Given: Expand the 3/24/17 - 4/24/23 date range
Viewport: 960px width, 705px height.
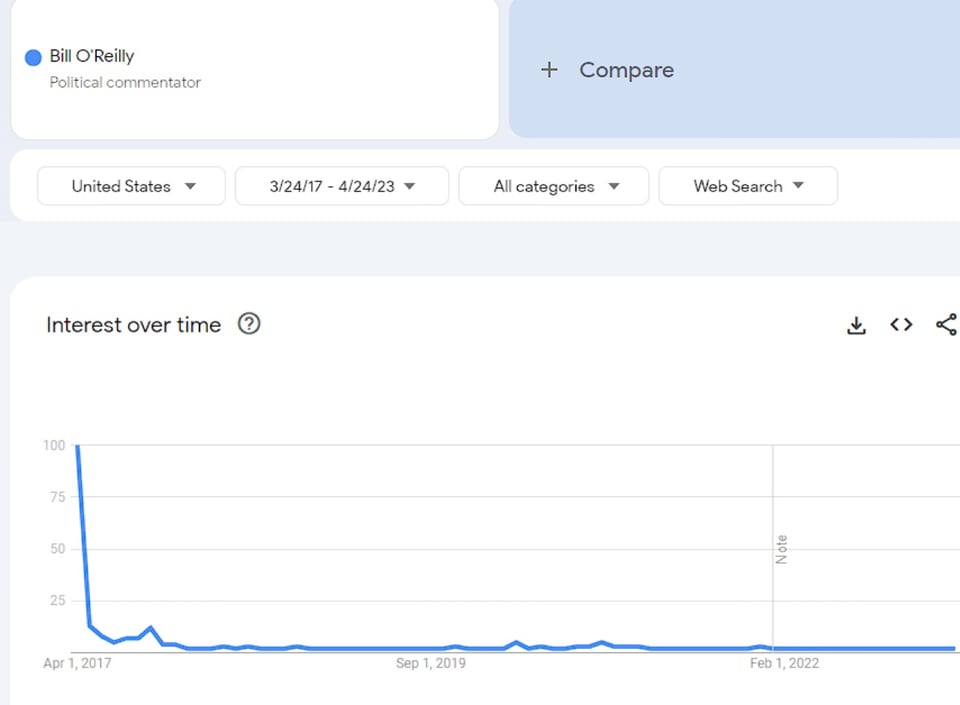Looking at the screenshot, I should pos(342,186).
